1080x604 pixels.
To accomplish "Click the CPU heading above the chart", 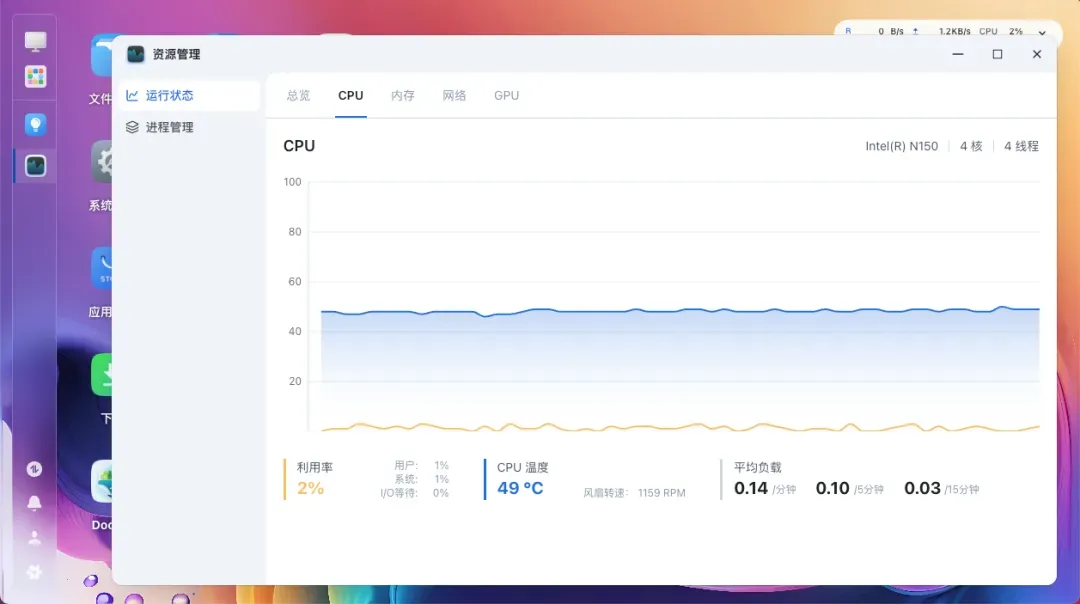I will pos(299,146).
